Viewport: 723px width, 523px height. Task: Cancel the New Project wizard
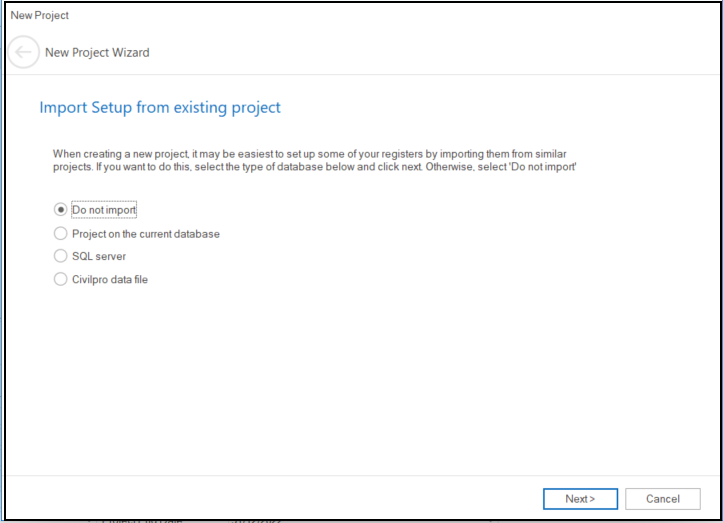(x=662, y=499)
